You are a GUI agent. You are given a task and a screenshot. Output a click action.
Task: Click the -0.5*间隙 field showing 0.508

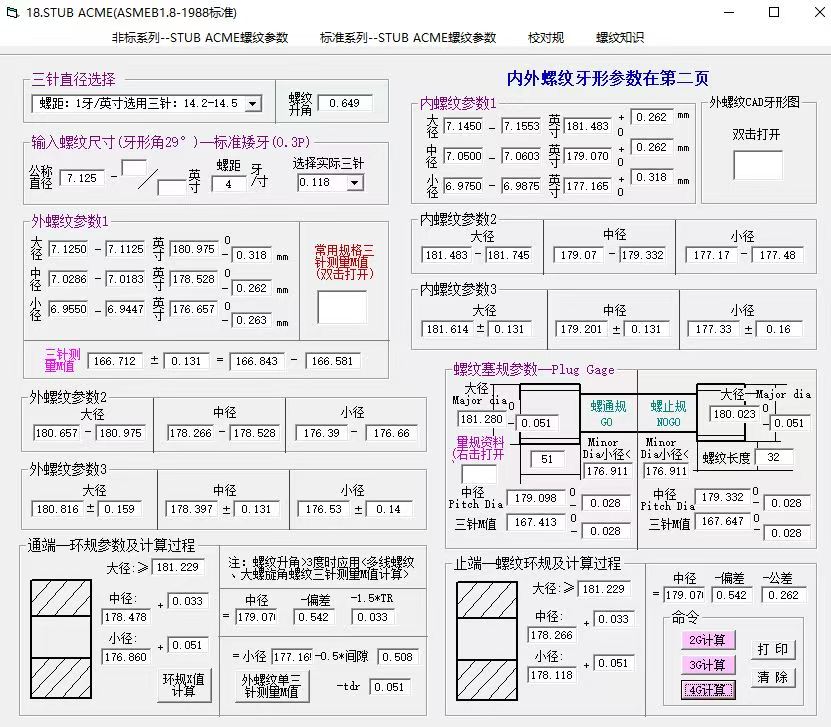click(398, 657)
